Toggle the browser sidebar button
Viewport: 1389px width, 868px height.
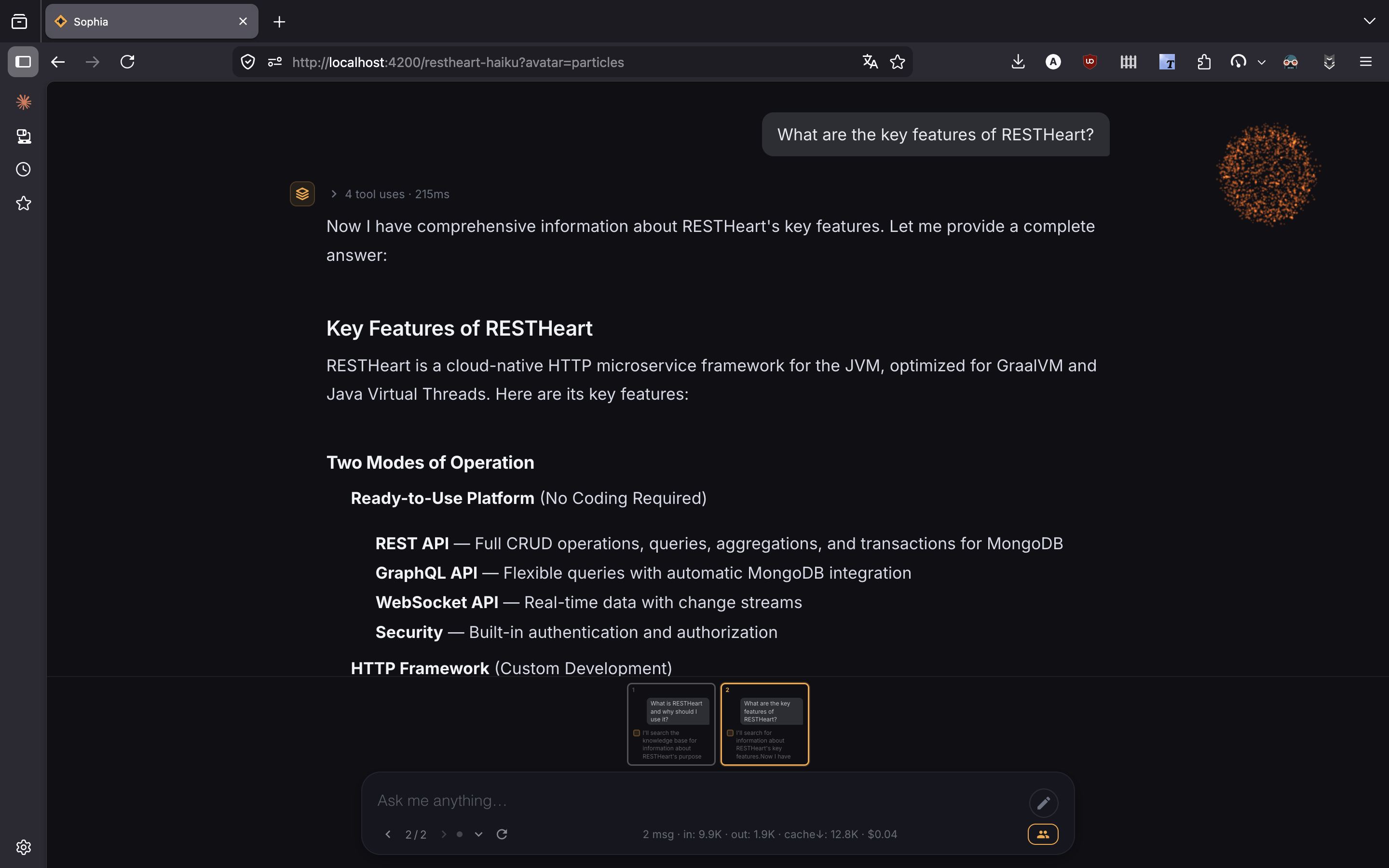(23, 62)
